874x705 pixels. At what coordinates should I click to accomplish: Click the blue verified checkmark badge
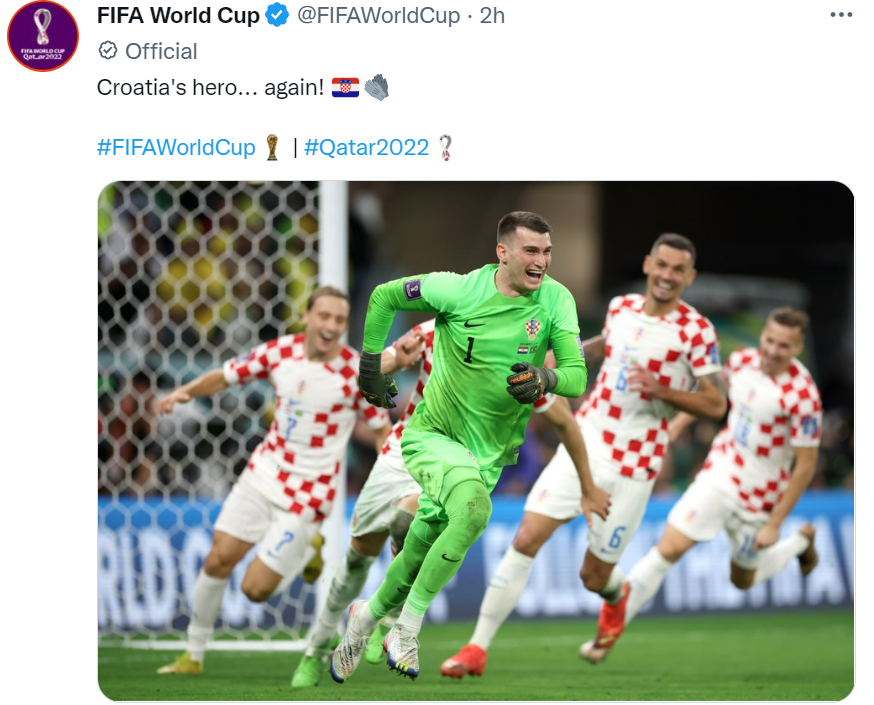277,15
